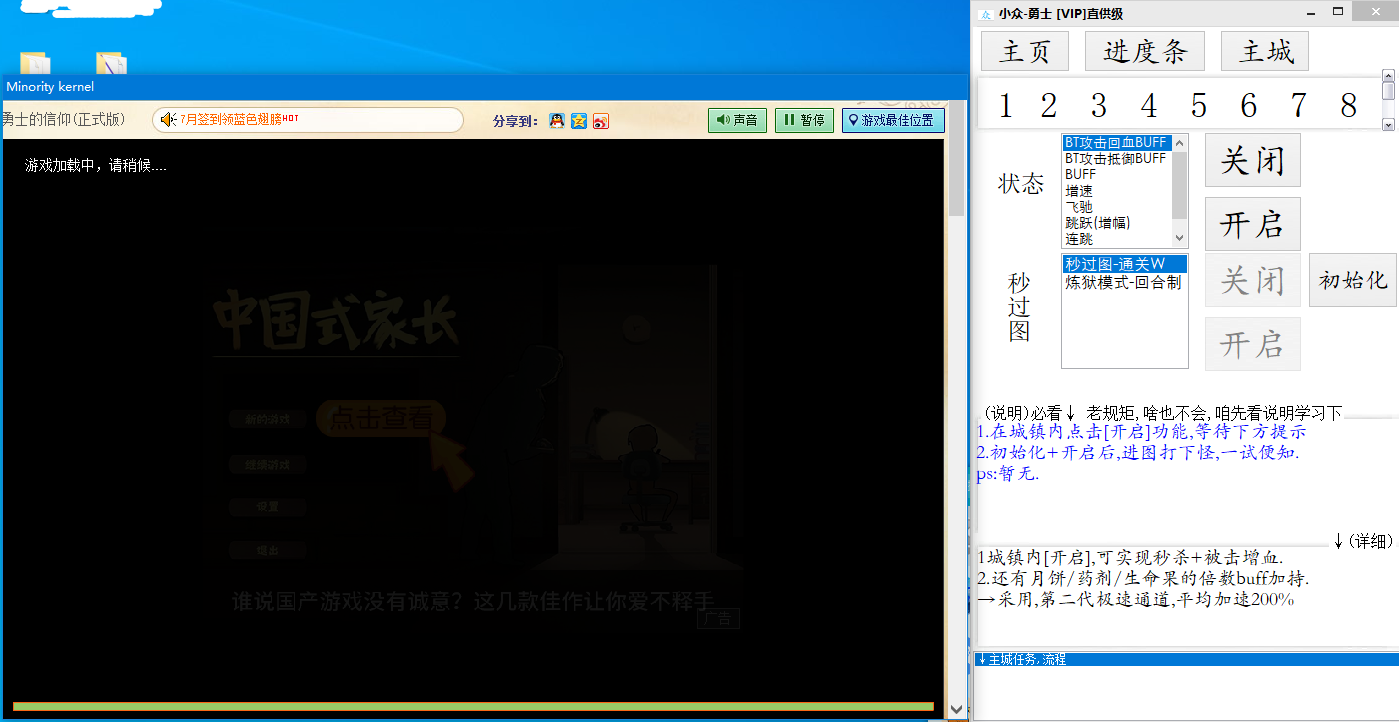Click the 广告 label on the ad

(x=718, y=619)
